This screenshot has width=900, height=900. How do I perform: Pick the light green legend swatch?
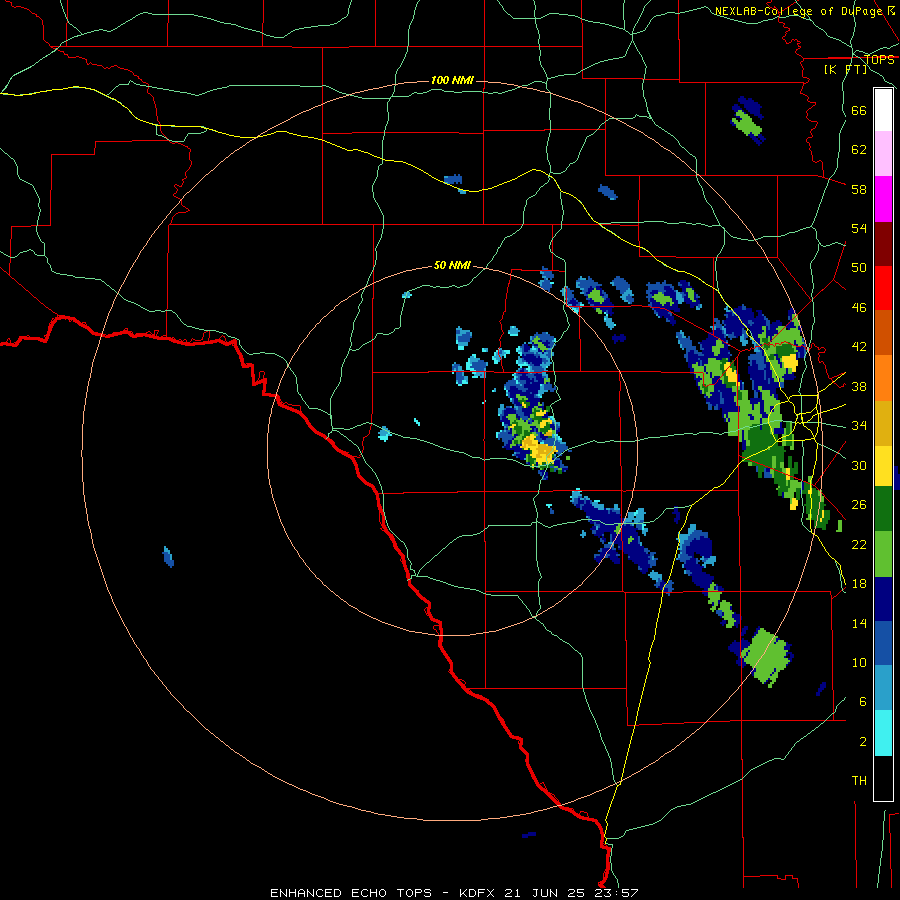coord(883,554)
